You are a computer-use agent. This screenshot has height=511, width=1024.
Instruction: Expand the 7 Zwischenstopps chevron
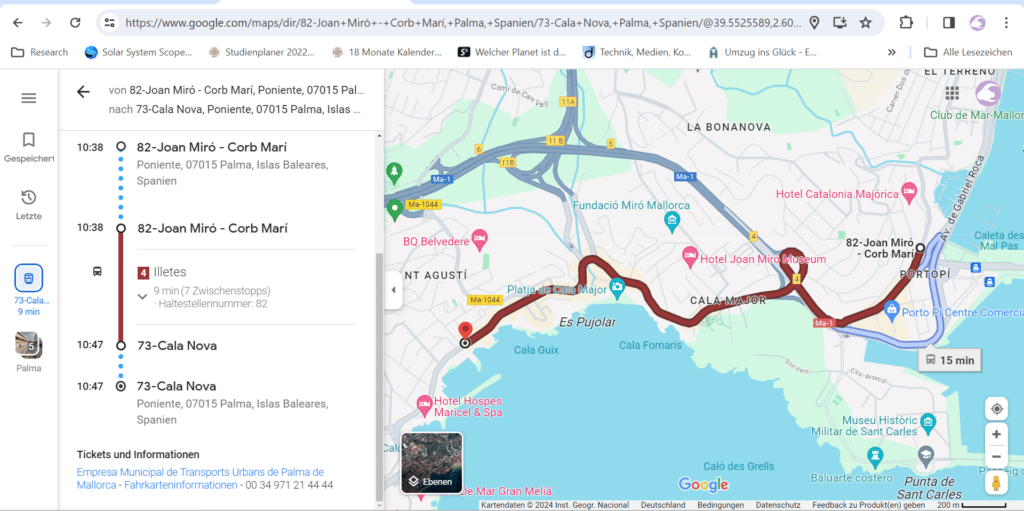click(x=142, y=297)
